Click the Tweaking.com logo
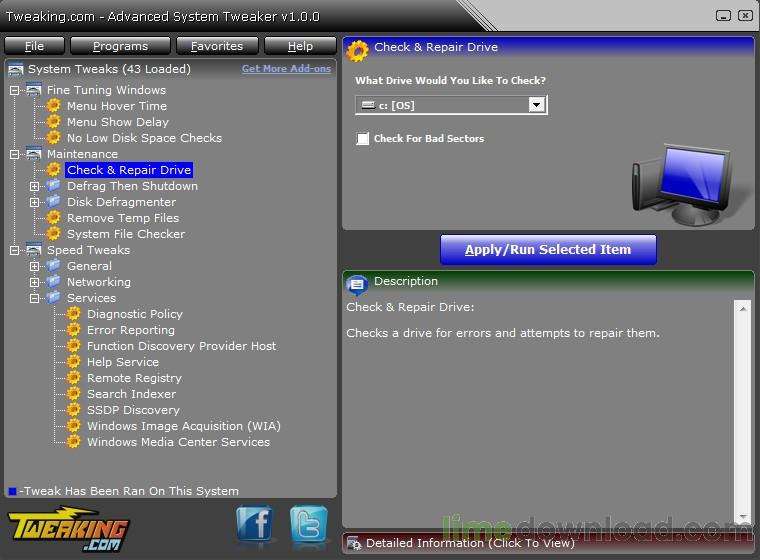760x560 pixels. click(x=68, y=529)
